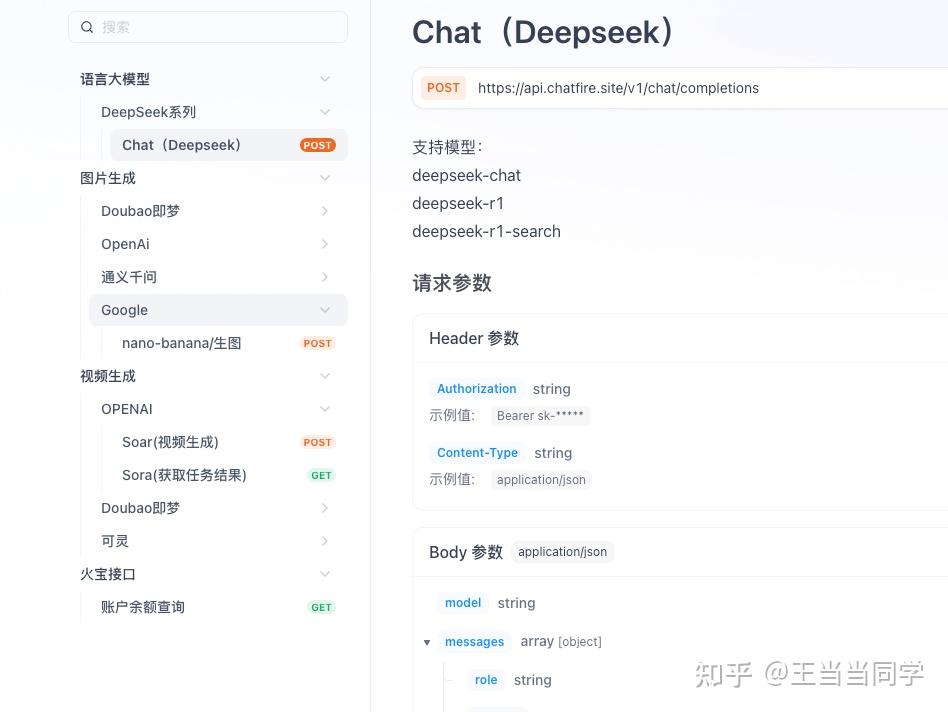Click the Chat（Deepseek）page title
Screen dimensions: 948x712
[x=543, y=32]
